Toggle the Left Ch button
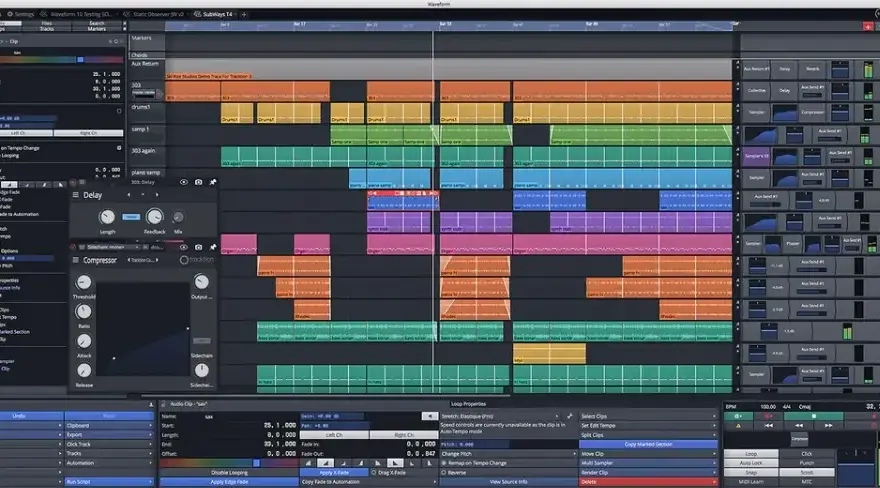This screenshot has width=880, height=488. [334, 435]
